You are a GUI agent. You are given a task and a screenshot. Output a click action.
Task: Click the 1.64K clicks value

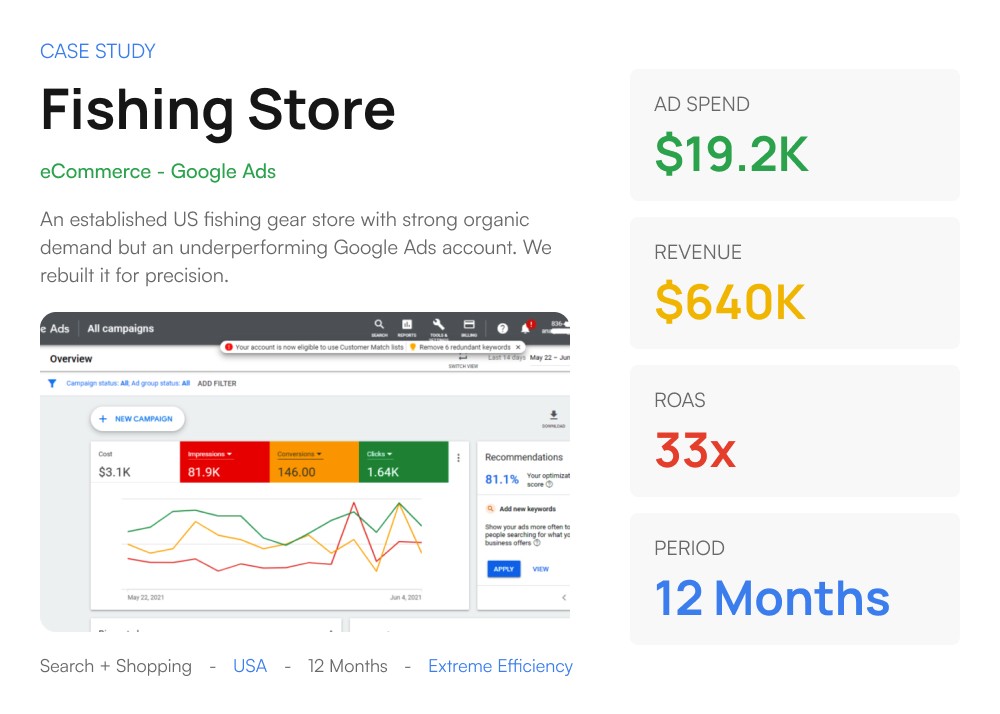(383, 472)
